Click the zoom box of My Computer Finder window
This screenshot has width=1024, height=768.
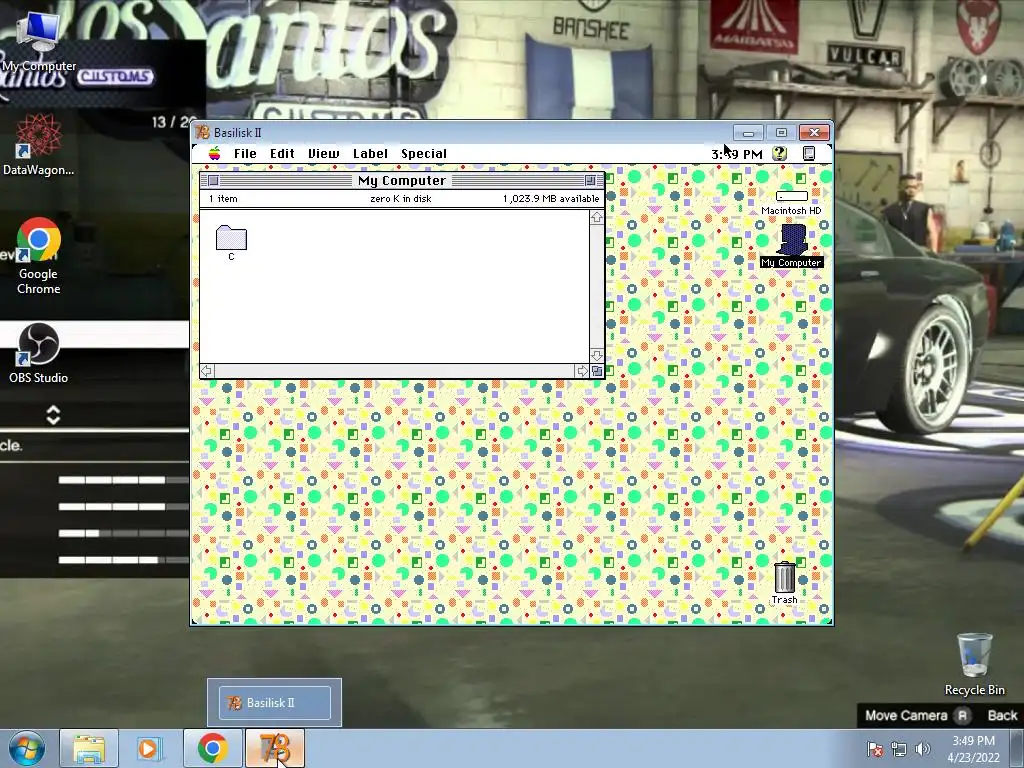[590, 180]
